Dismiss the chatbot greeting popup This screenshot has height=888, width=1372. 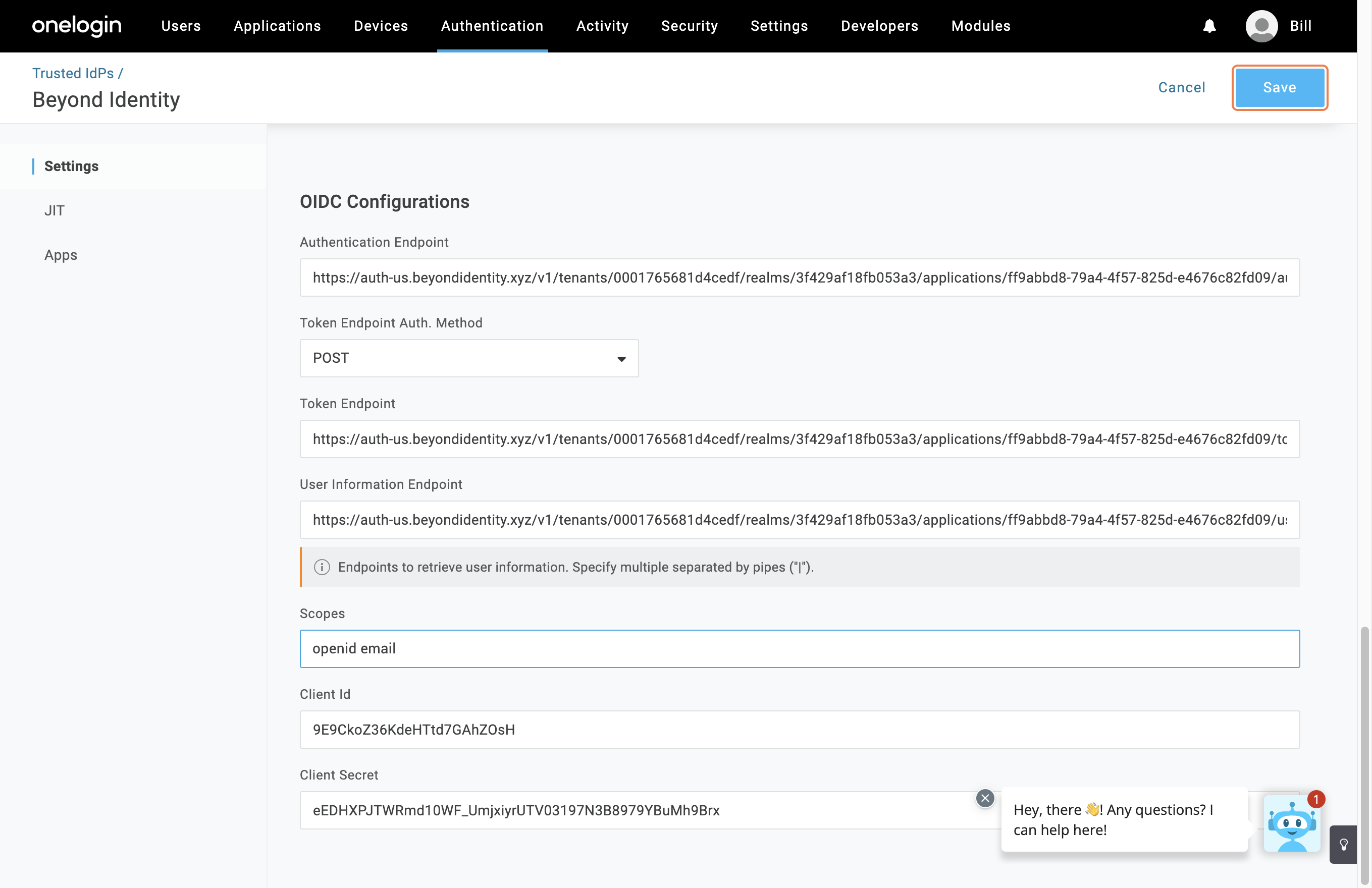tap(985, 798)
